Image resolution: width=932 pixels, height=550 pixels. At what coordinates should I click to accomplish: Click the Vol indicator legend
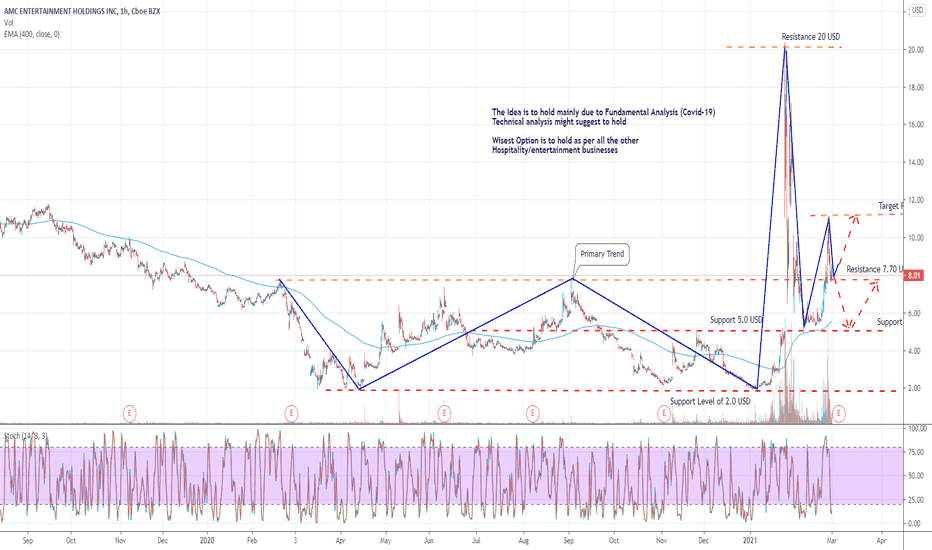(x=8, y=23)
